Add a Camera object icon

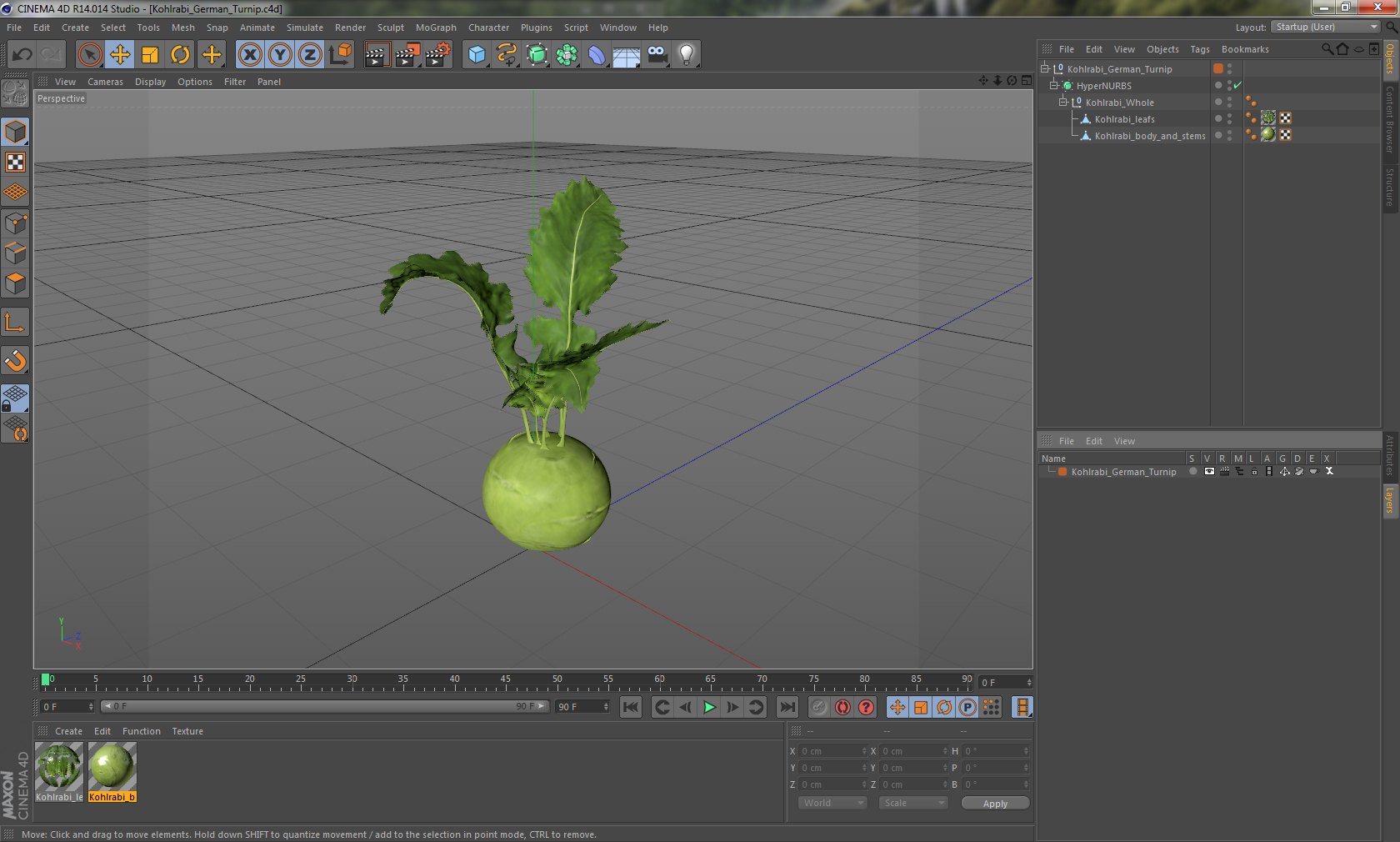coord(657,55)
